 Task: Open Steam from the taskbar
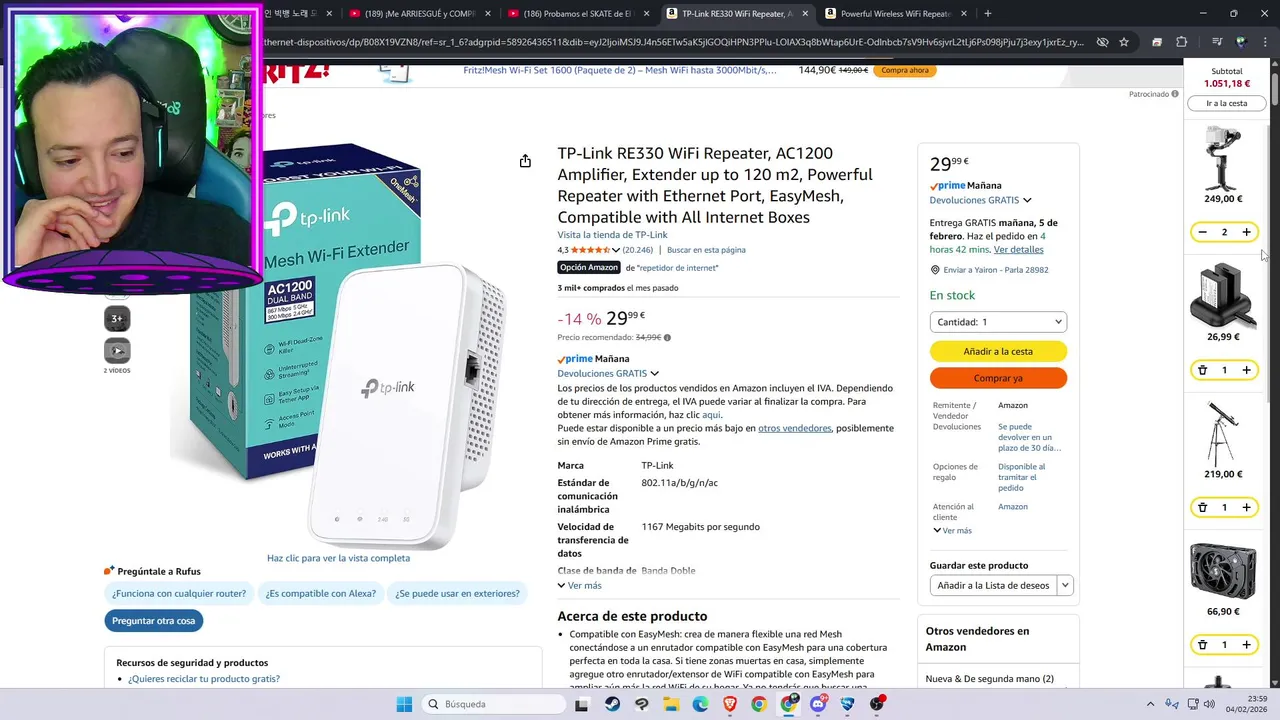(x=612, y=704)
